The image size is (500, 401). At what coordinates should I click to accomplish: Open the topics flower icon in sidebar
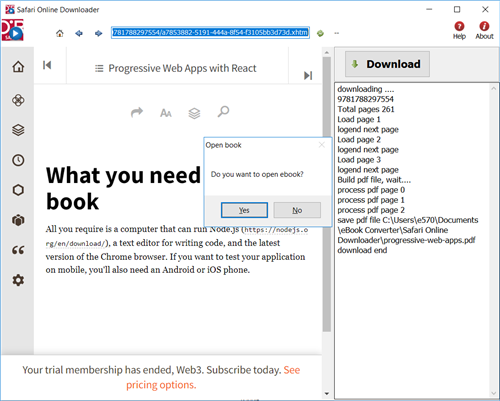pyautogui.click(x=18, y=100)
